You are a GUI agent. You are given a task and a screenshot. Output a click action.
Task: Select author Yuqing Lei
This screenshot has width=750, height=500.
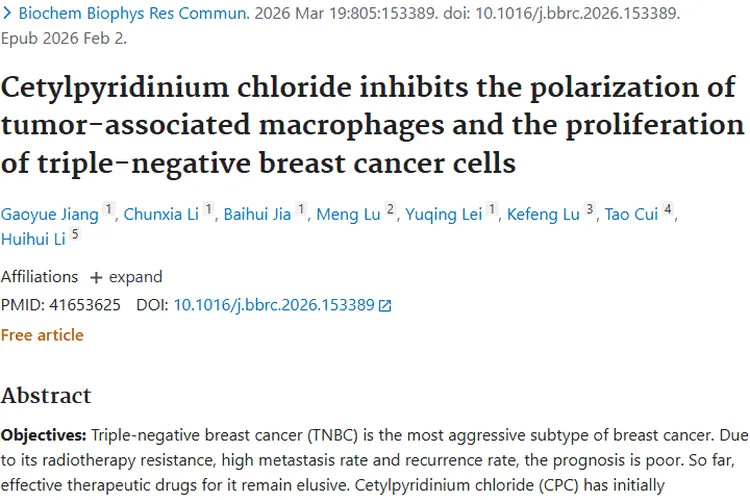tap(444, 215)
